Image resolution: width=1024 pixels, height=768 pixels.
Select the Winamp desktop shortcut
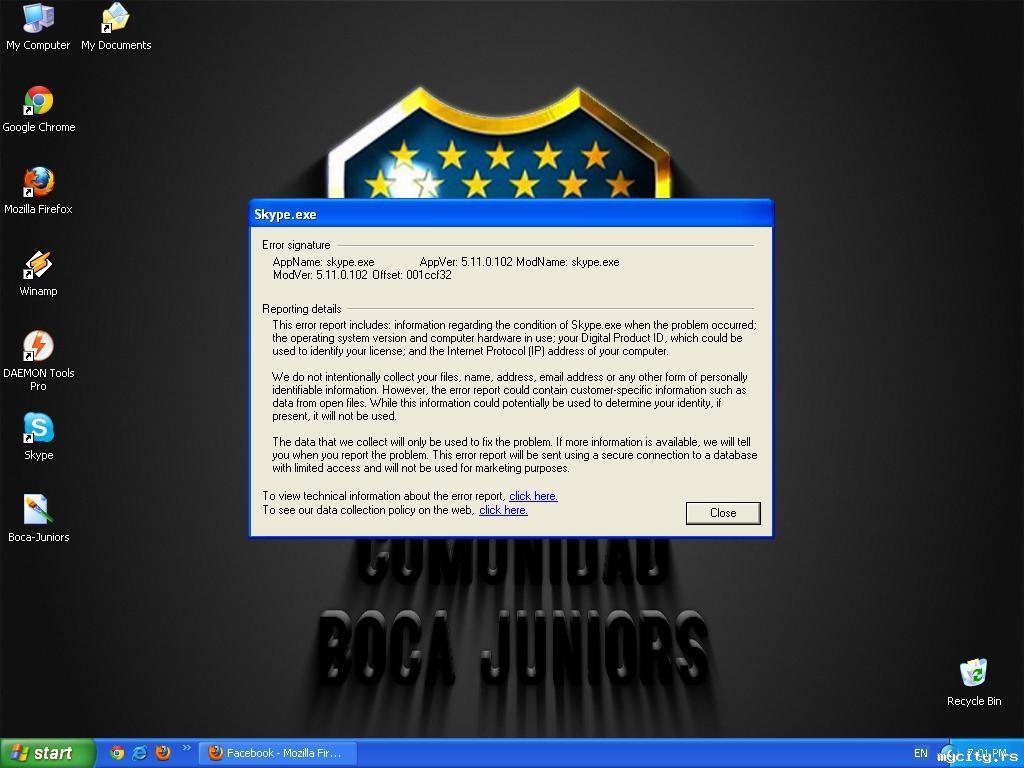[x=38, y=274]
